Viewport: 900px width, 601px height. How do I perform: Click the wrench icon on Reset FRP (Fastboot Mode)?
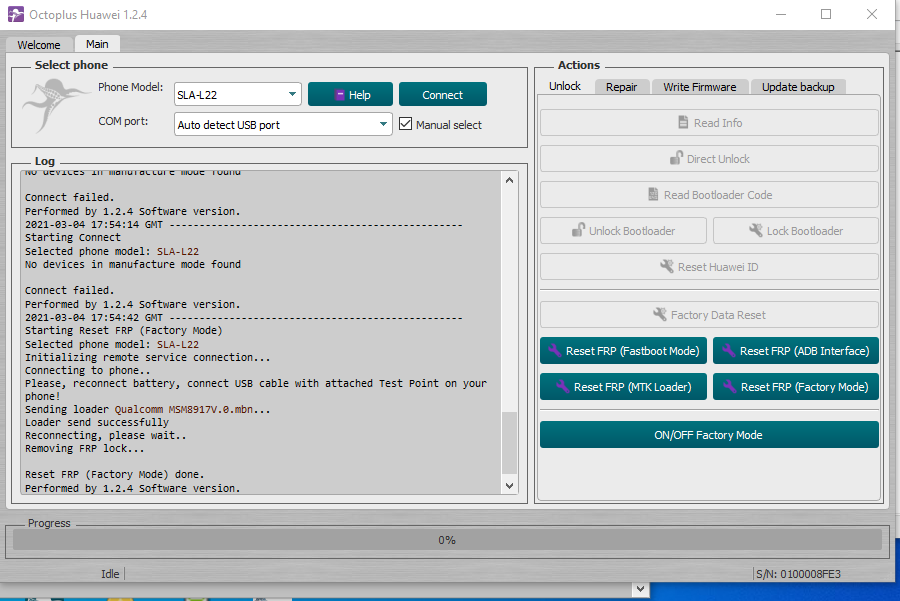point(554,350)
